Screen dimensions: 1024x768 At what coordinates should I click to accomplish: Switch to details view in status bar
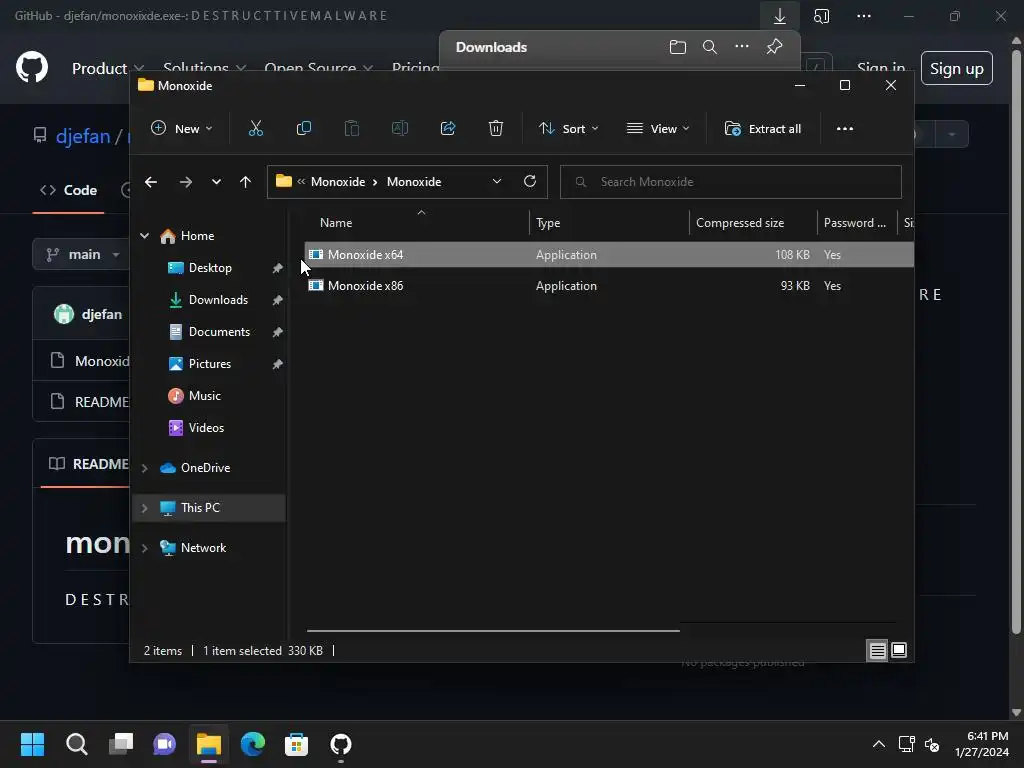(877, 650)
